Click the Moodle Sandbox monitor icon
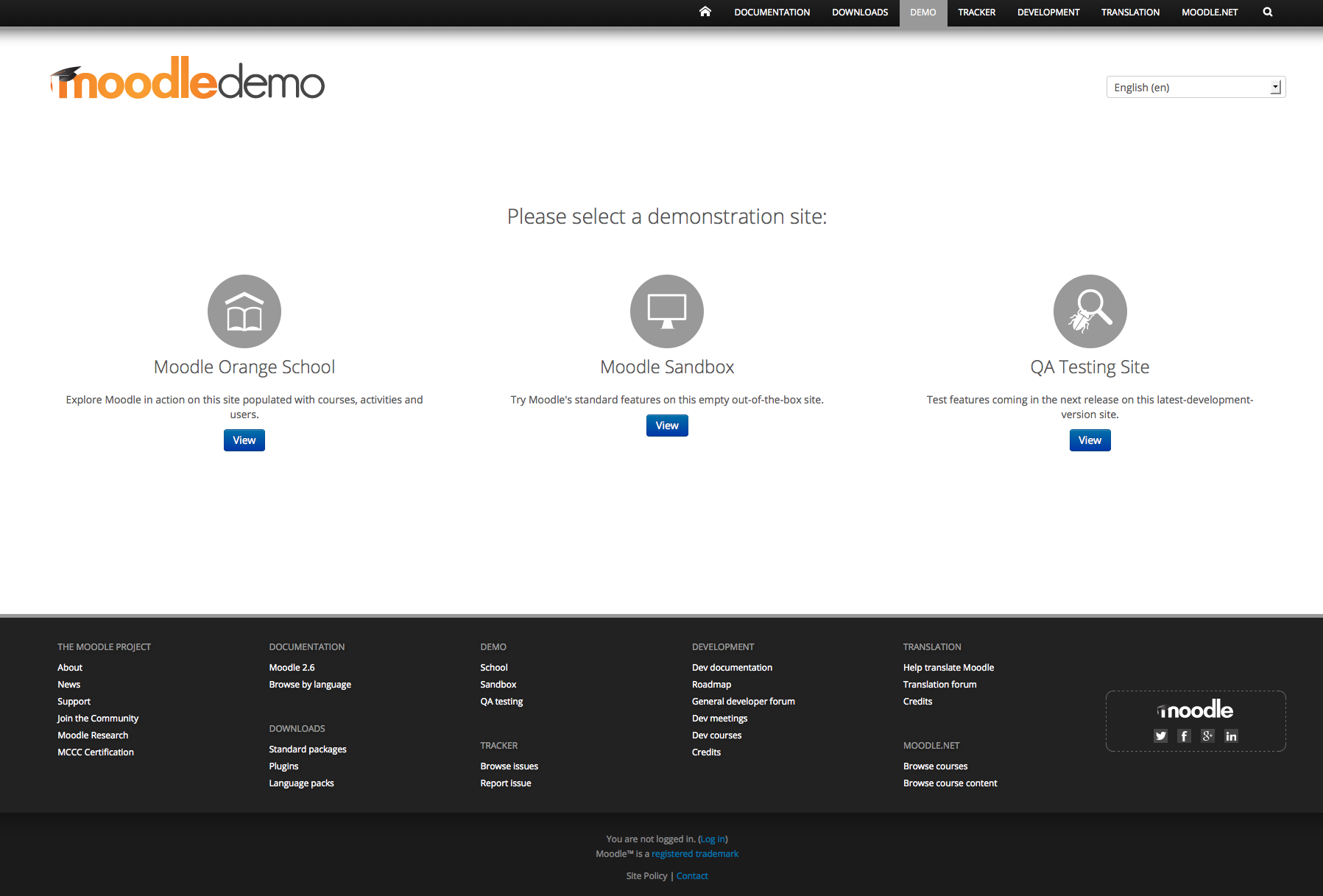The width and height of the screenshot is (1323, 896). [667, 311]
